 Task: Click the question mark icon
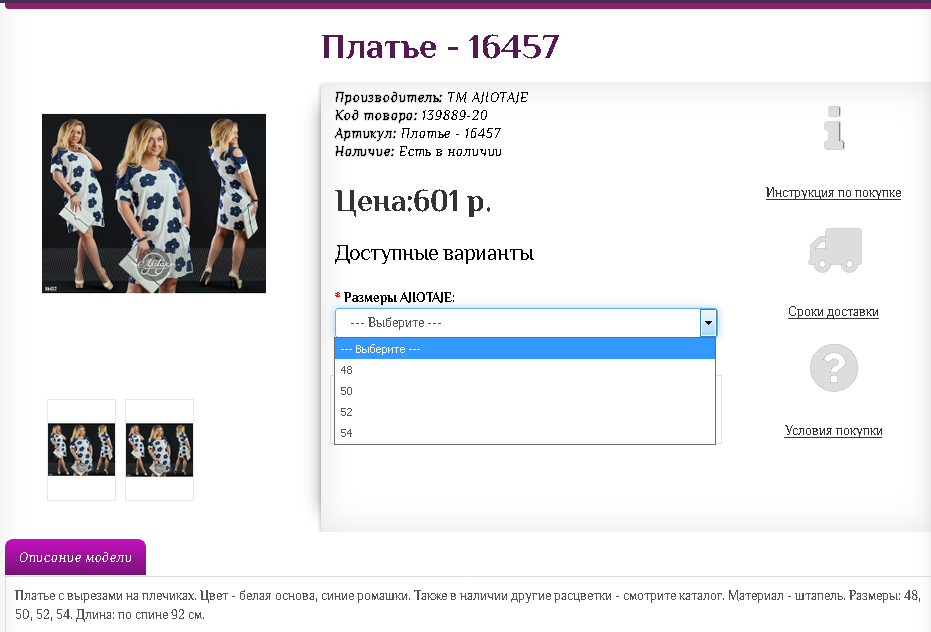point(834,368)
